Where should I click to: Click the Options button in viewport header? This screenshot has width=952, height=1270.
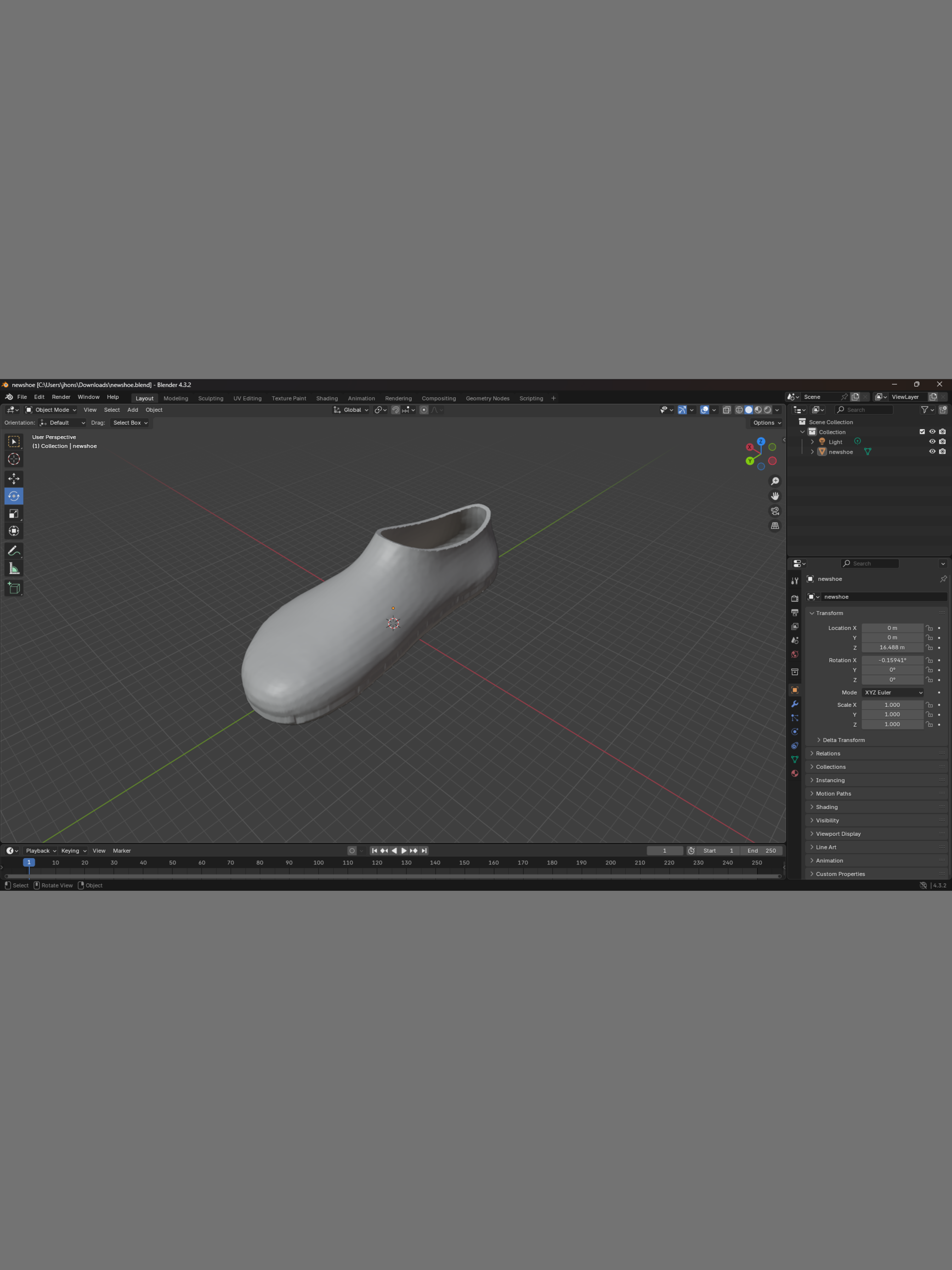click(767, 423)
